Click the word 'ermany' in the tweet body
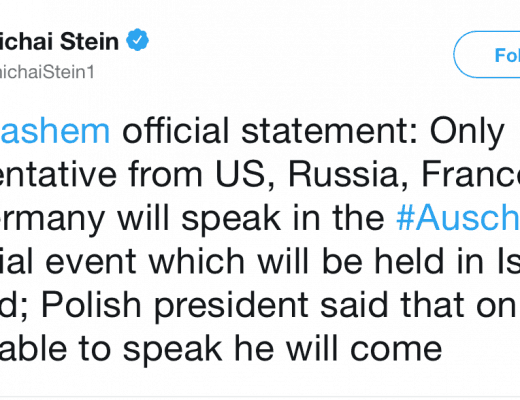The height and width of the screenshot is (400, 520). 52,219
